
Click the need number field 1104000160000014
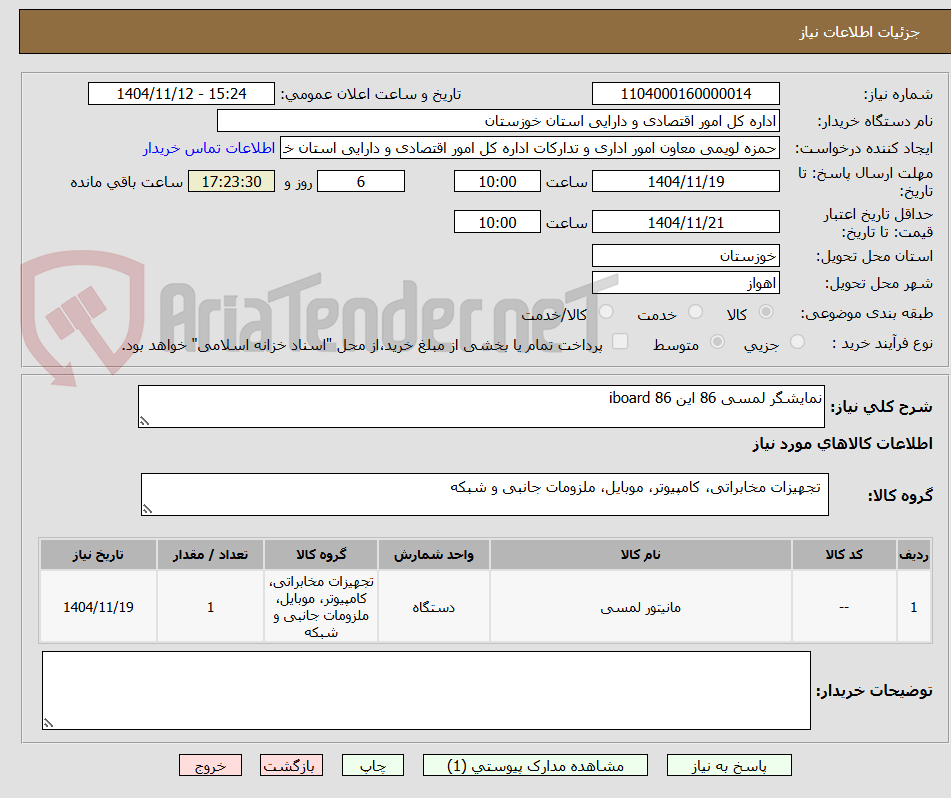tap(685, 94)
